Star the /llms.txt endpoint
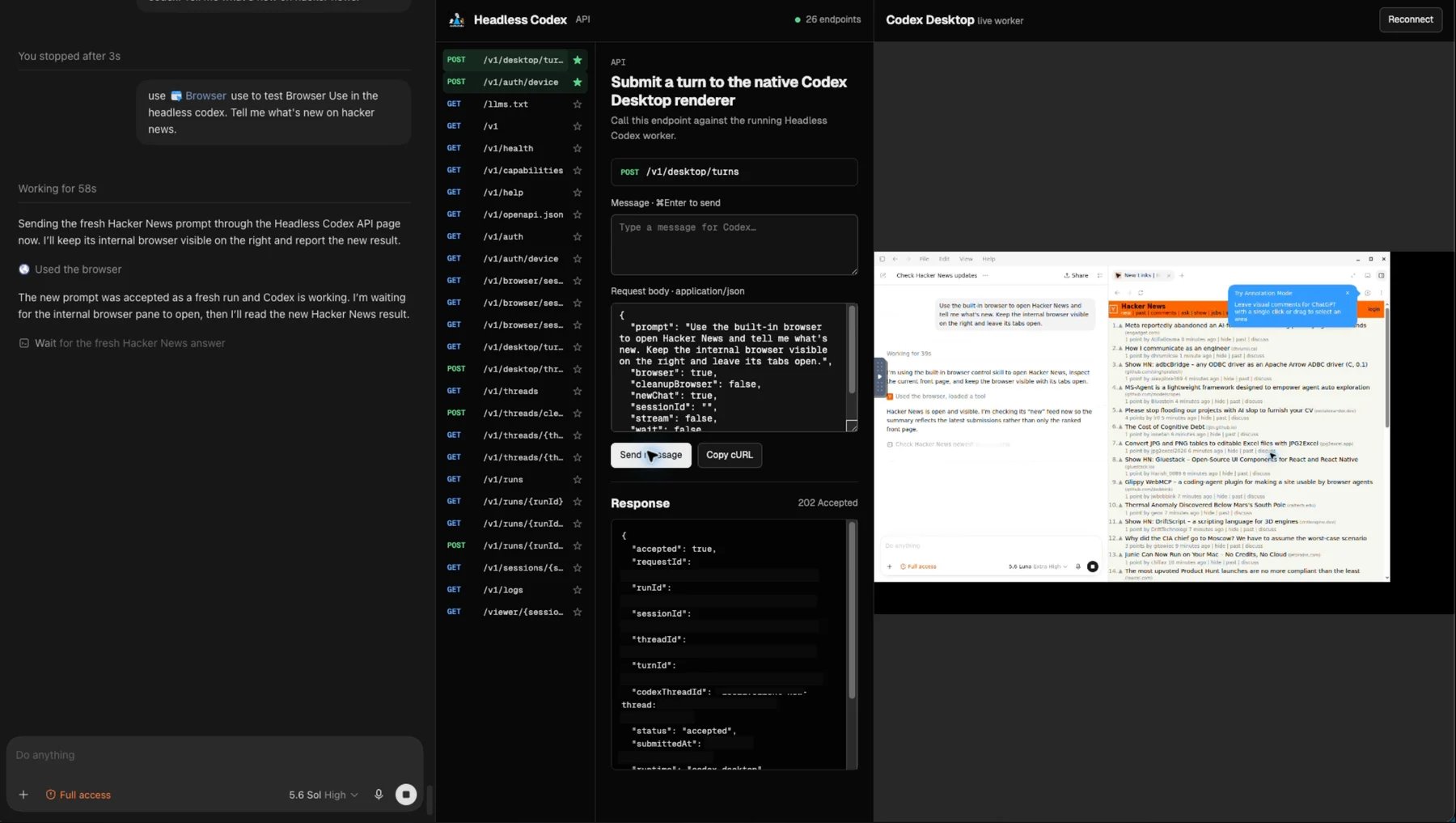 click(x=578, y=104)
